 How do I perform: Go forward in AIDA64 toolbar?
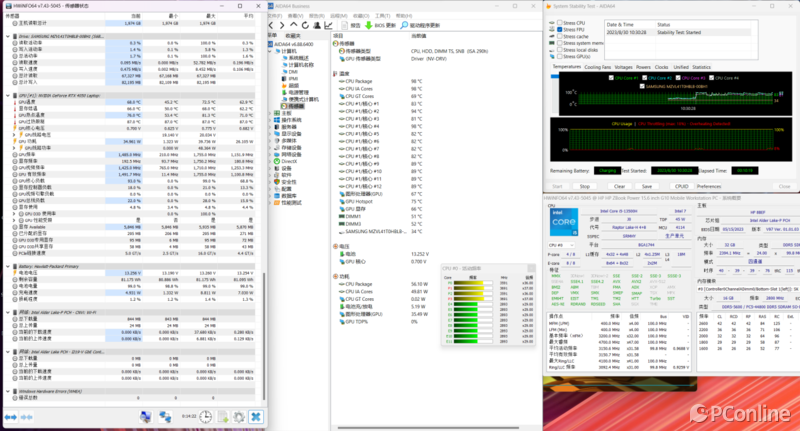tap(282, 25)
